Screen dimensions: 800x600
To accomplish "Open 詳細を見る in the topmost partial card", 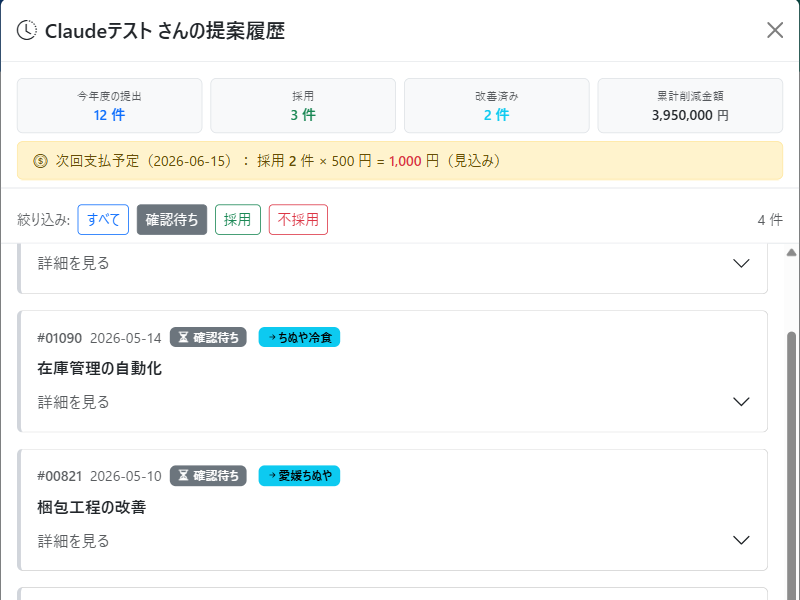I will coord(73,263).
